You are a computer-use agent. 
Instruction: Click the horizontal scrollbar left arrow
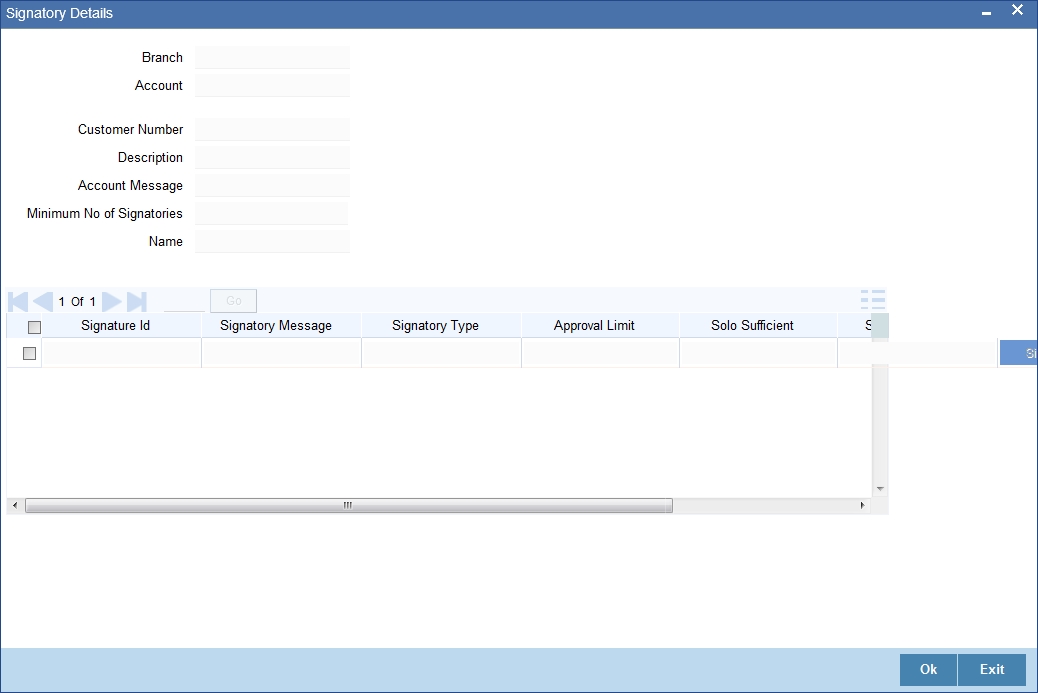point(15,506)
